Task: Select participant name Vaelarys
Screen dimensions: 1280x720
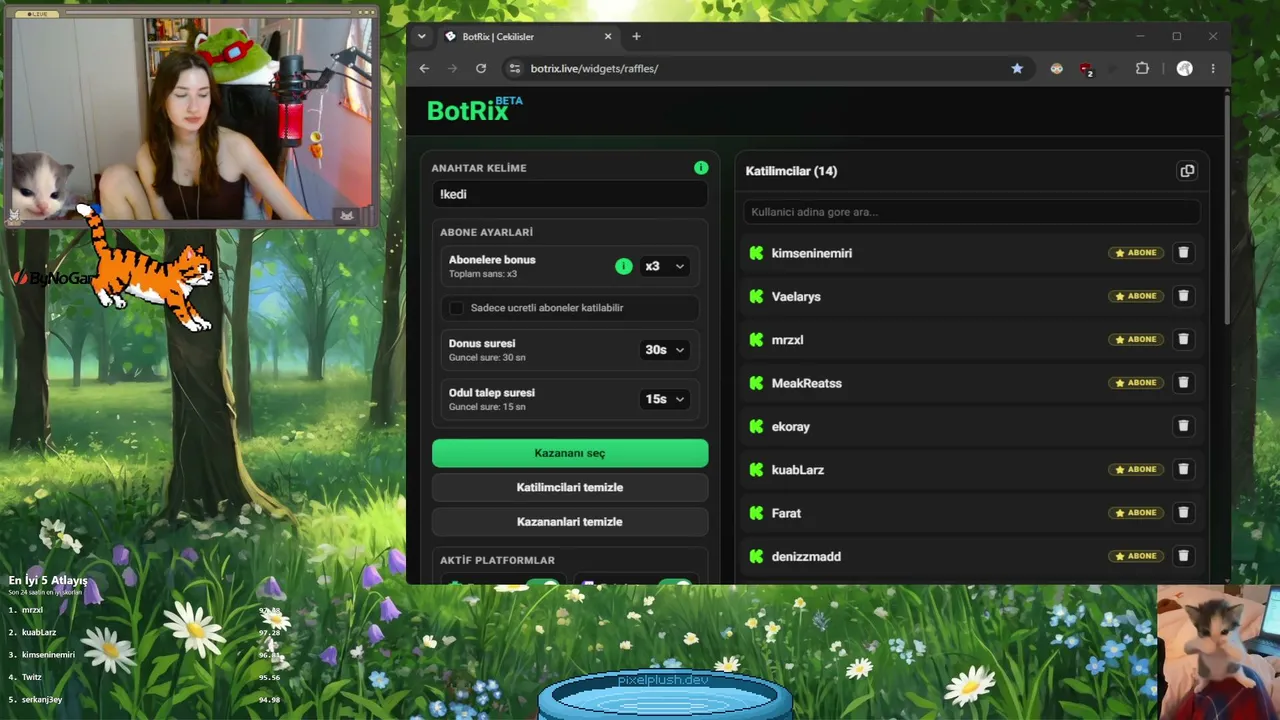Action: tap(796, 296)
